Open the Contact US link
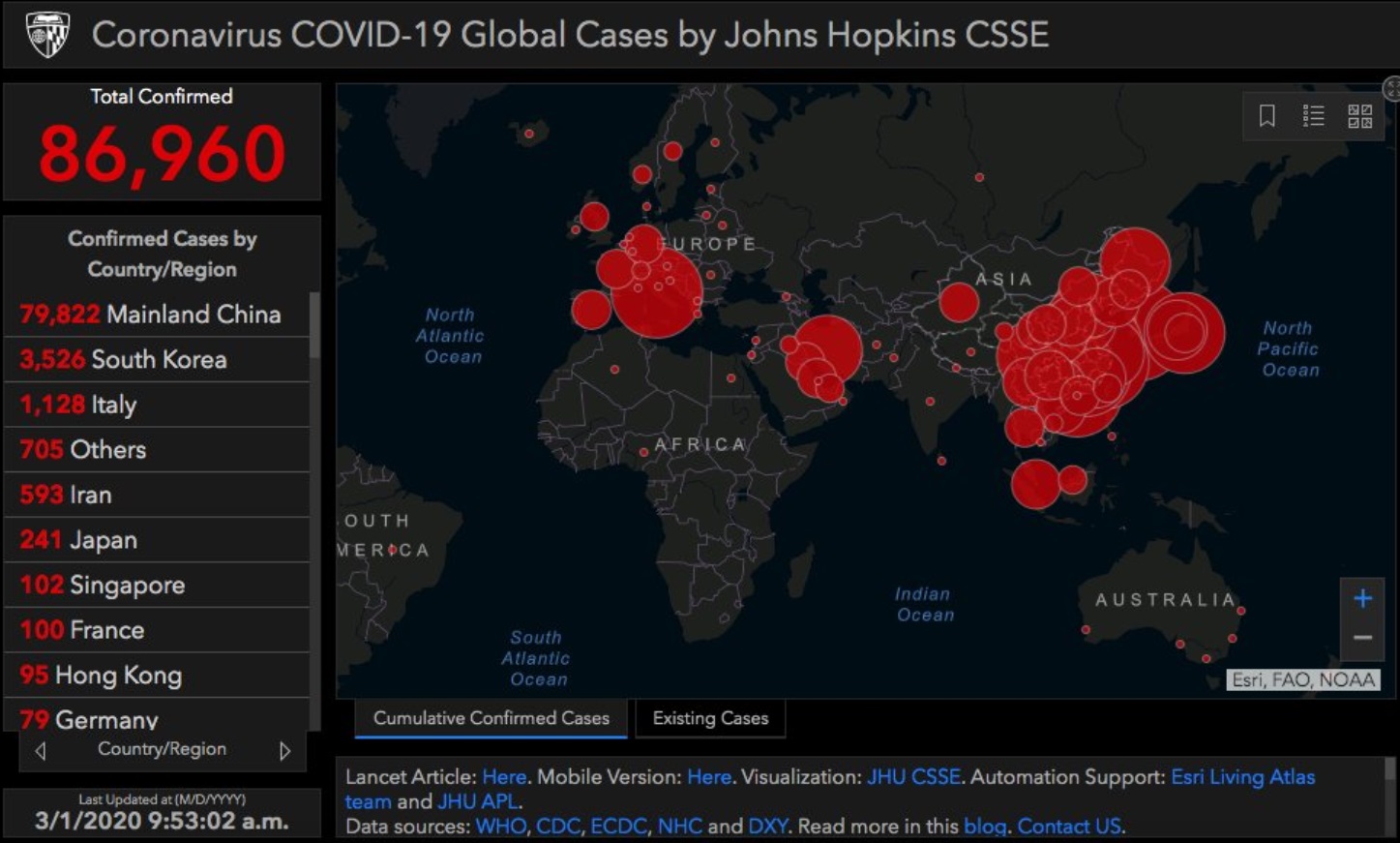Viewport: 1400px width, 843px height. tap(1069, 827)
